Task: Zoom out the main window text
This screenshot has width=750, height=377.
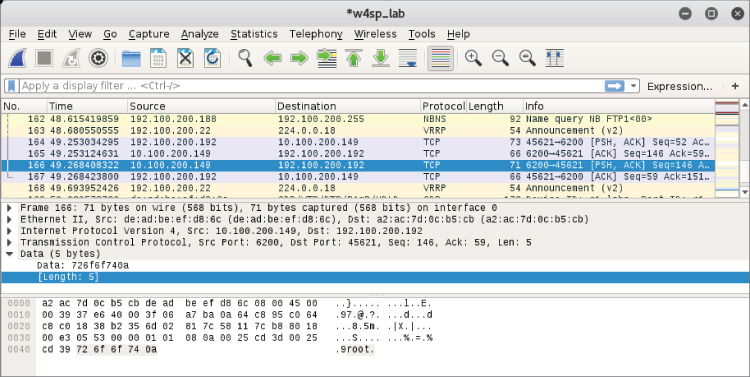Action: pyautogui.click(x=500, y=58)
